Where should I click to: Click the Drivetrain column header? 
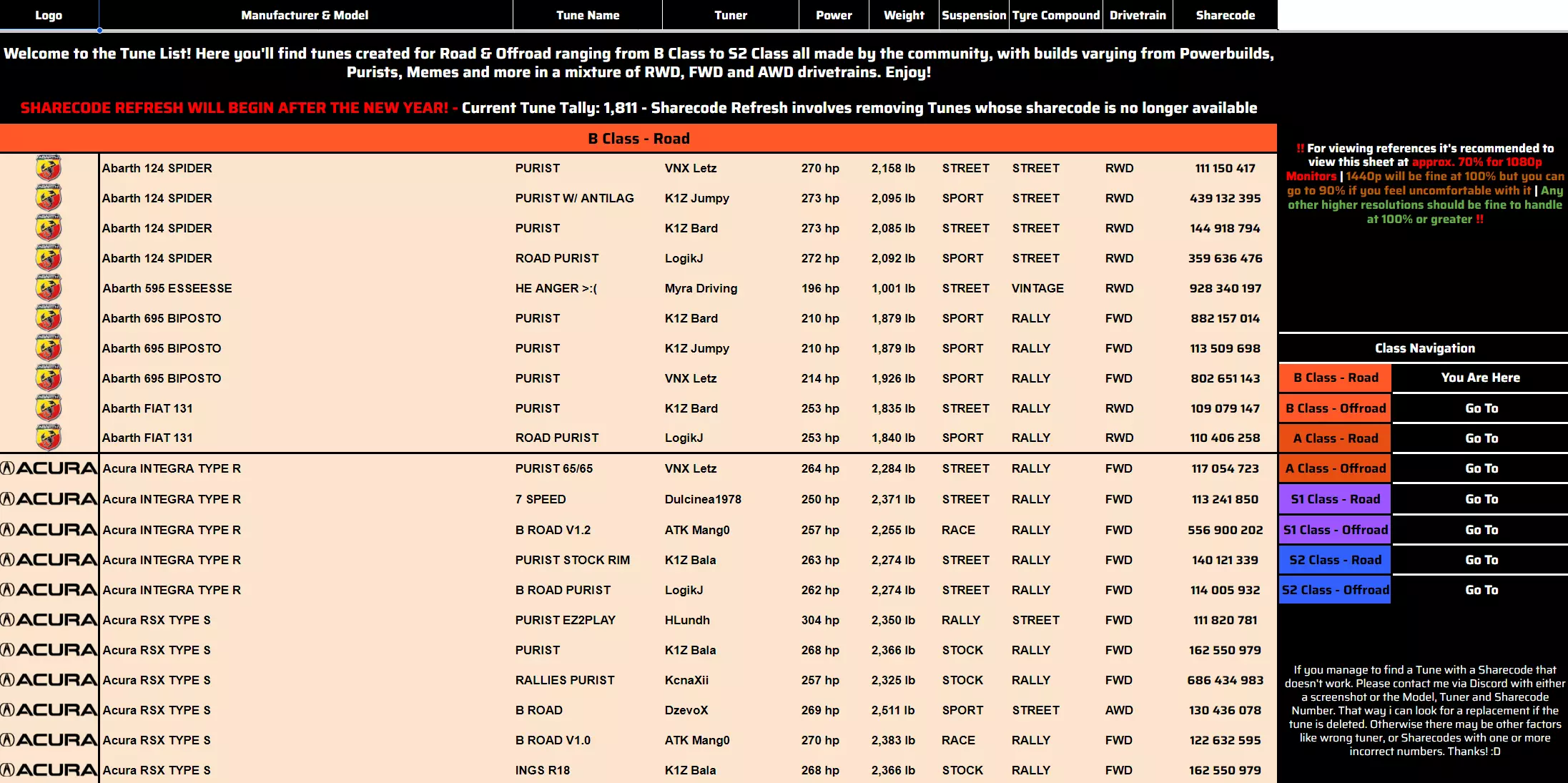coord(1138,15)
